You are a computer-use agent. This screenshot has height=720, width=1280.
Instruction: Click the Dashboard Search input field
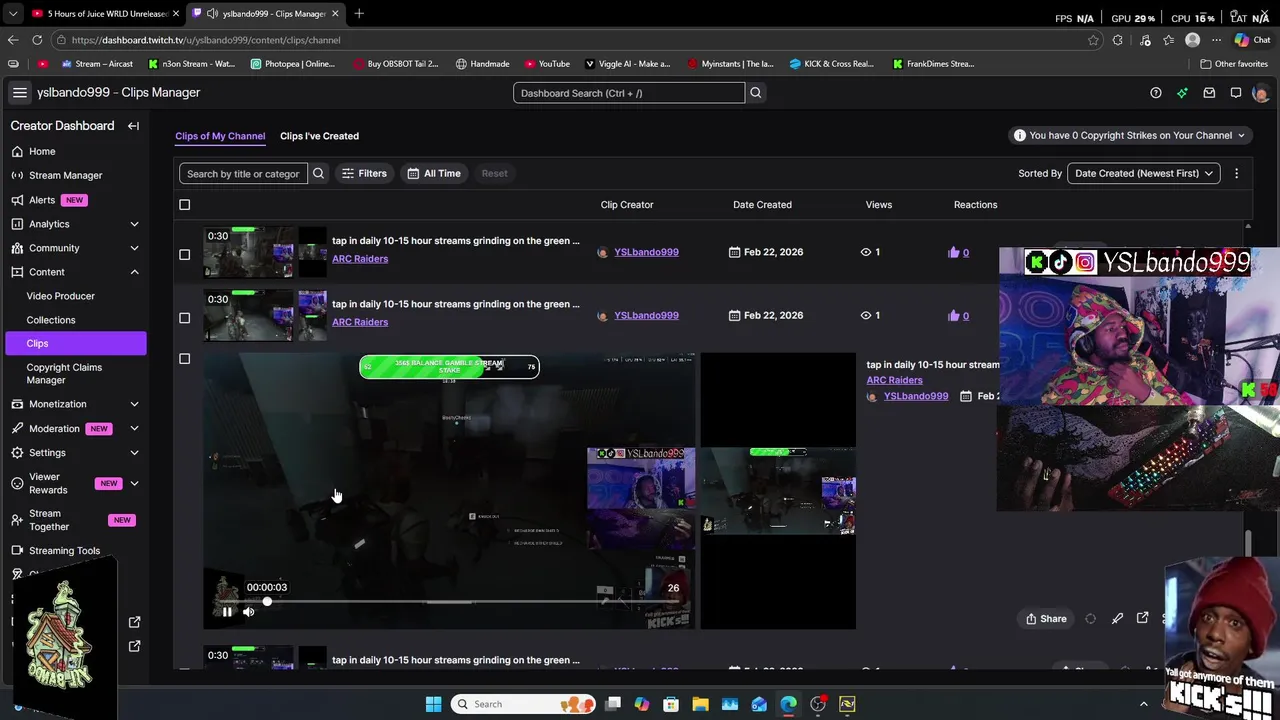[629, 93]
